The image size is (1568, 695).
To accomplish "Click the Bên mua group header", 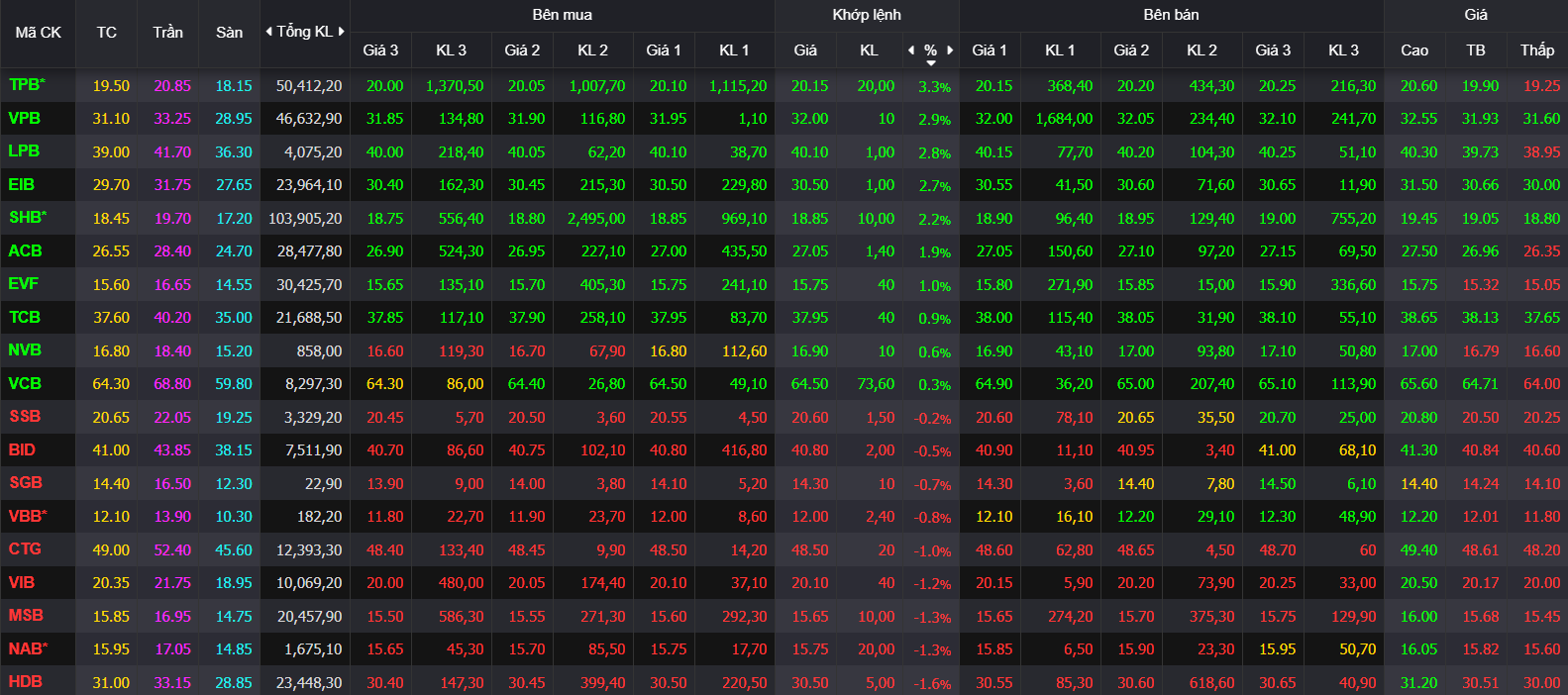I will click(563, 15).
